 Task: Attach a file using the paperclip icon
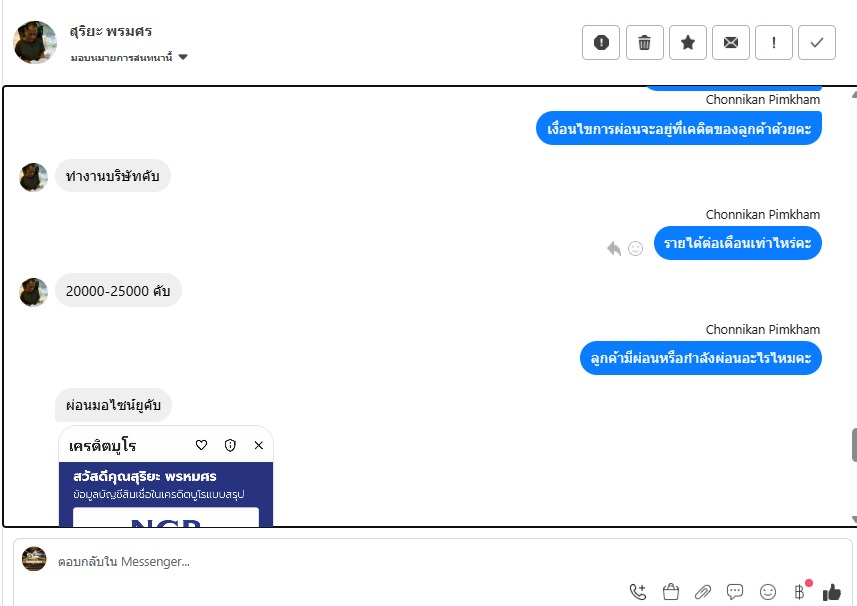coord(703,592)
